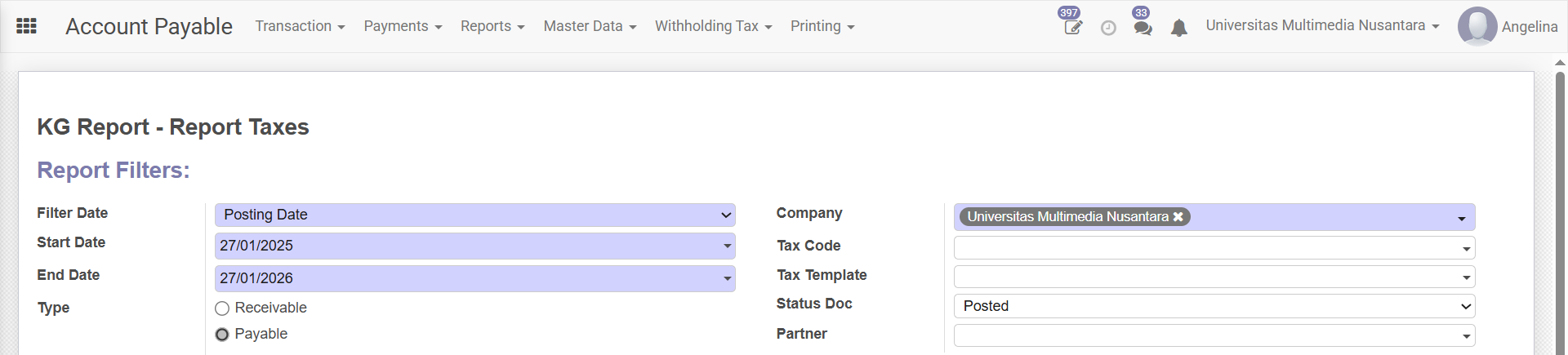Click Angelina's user avatar
The height and width of the screenshot is (355, 1568).
click(1477, 26)
